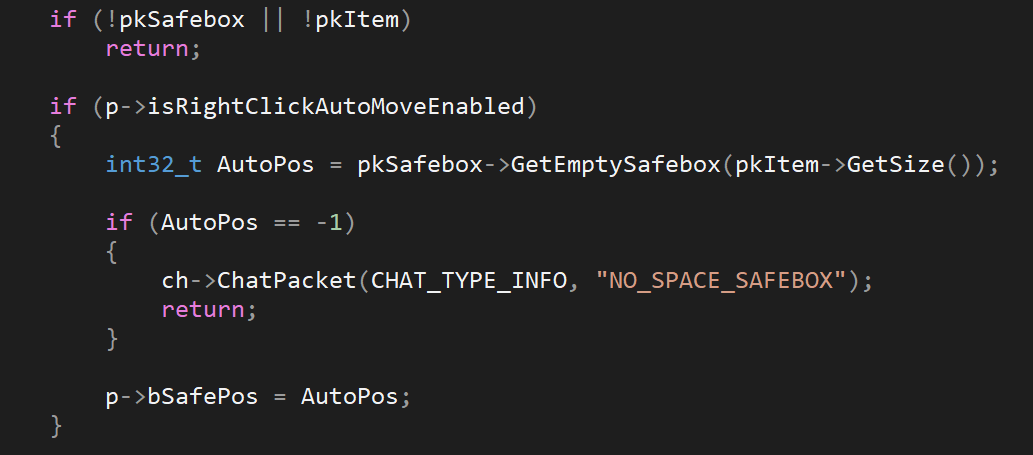Click the == operator in the AutoPos check

[281, 223]
